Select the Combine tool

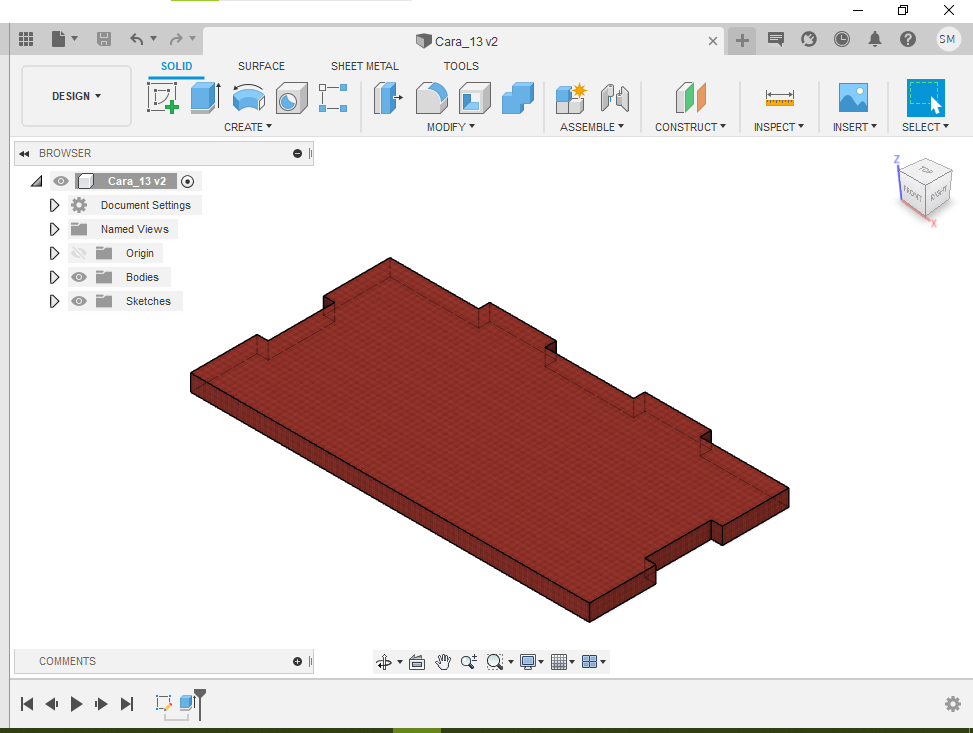pos(518,97)
